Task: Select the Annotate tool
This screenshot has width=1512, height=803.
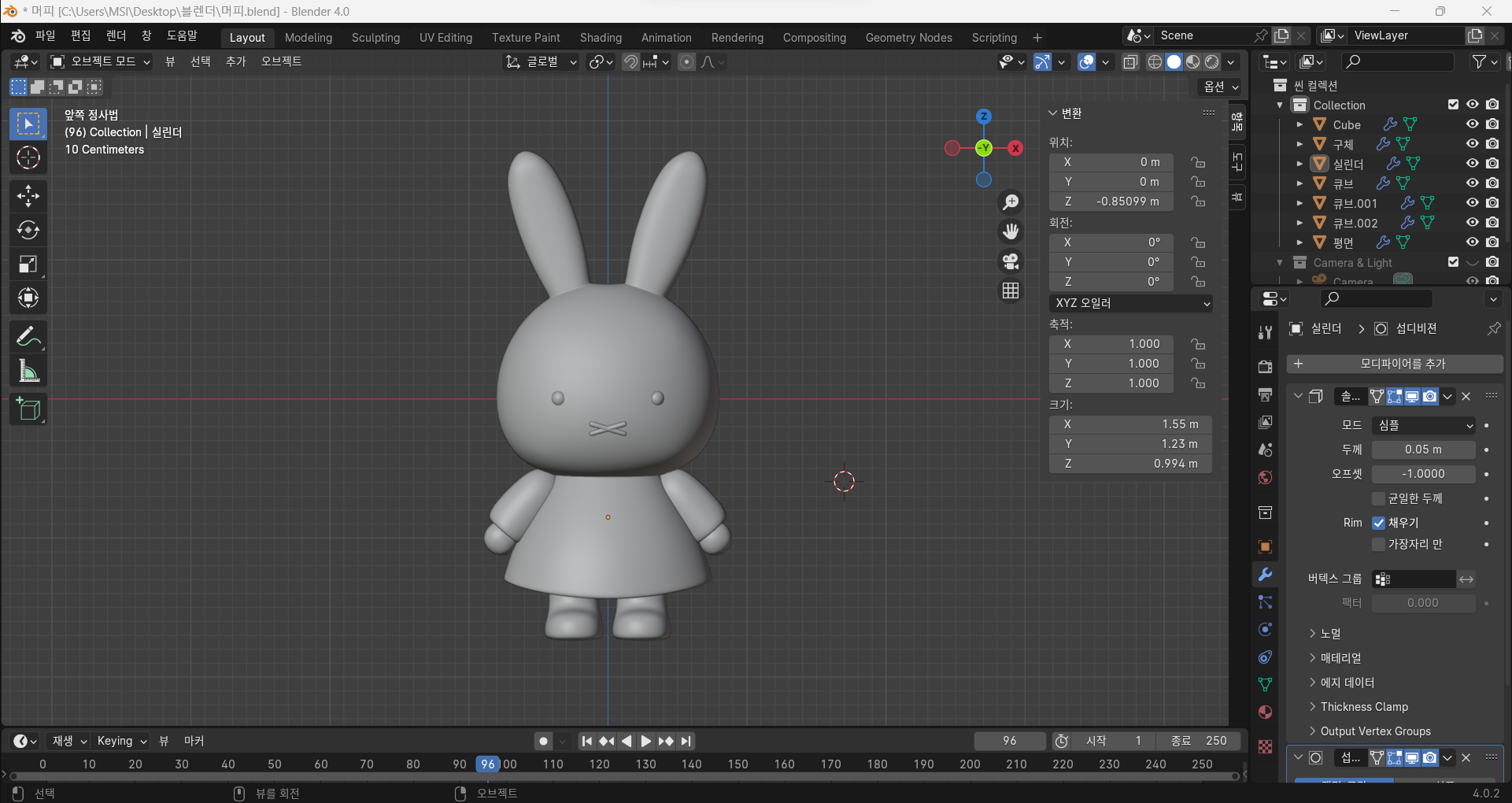Action: tap(28, 337)
